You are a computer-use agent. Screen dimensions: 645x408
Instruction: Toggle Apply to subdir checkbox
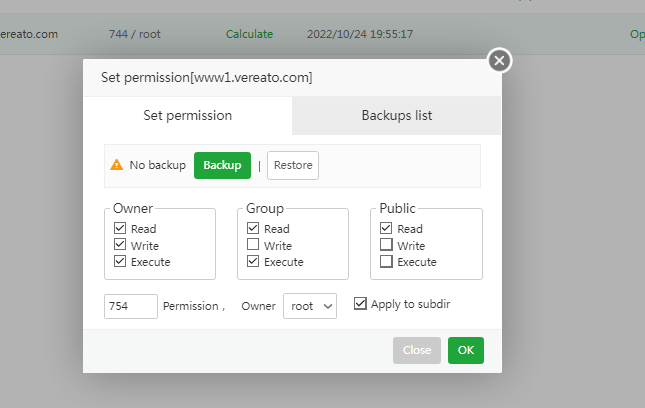(x=361, y=304)
